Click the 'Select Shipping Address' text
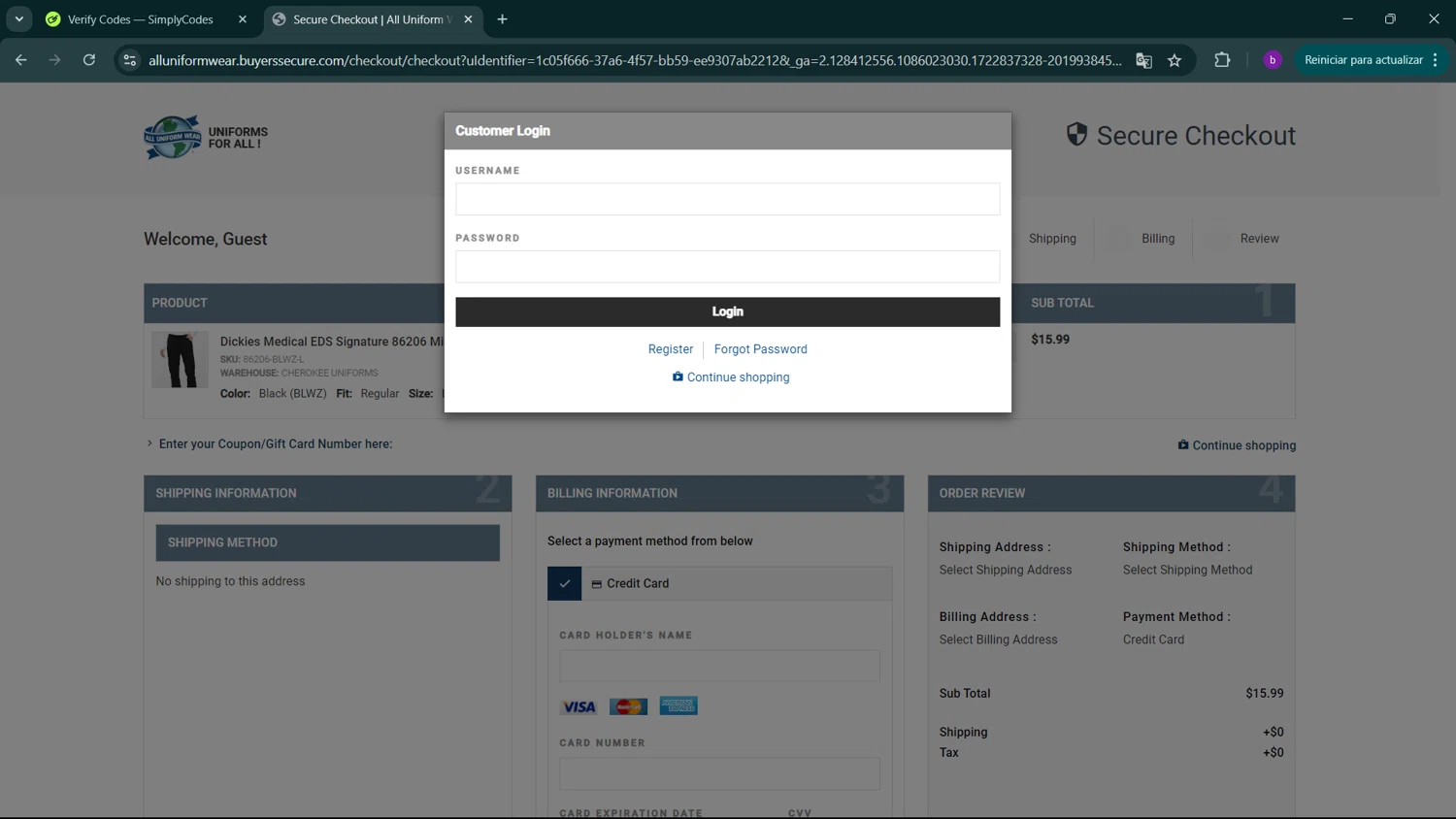This screenshot has width=1456, height=819. pos(1006,571)
